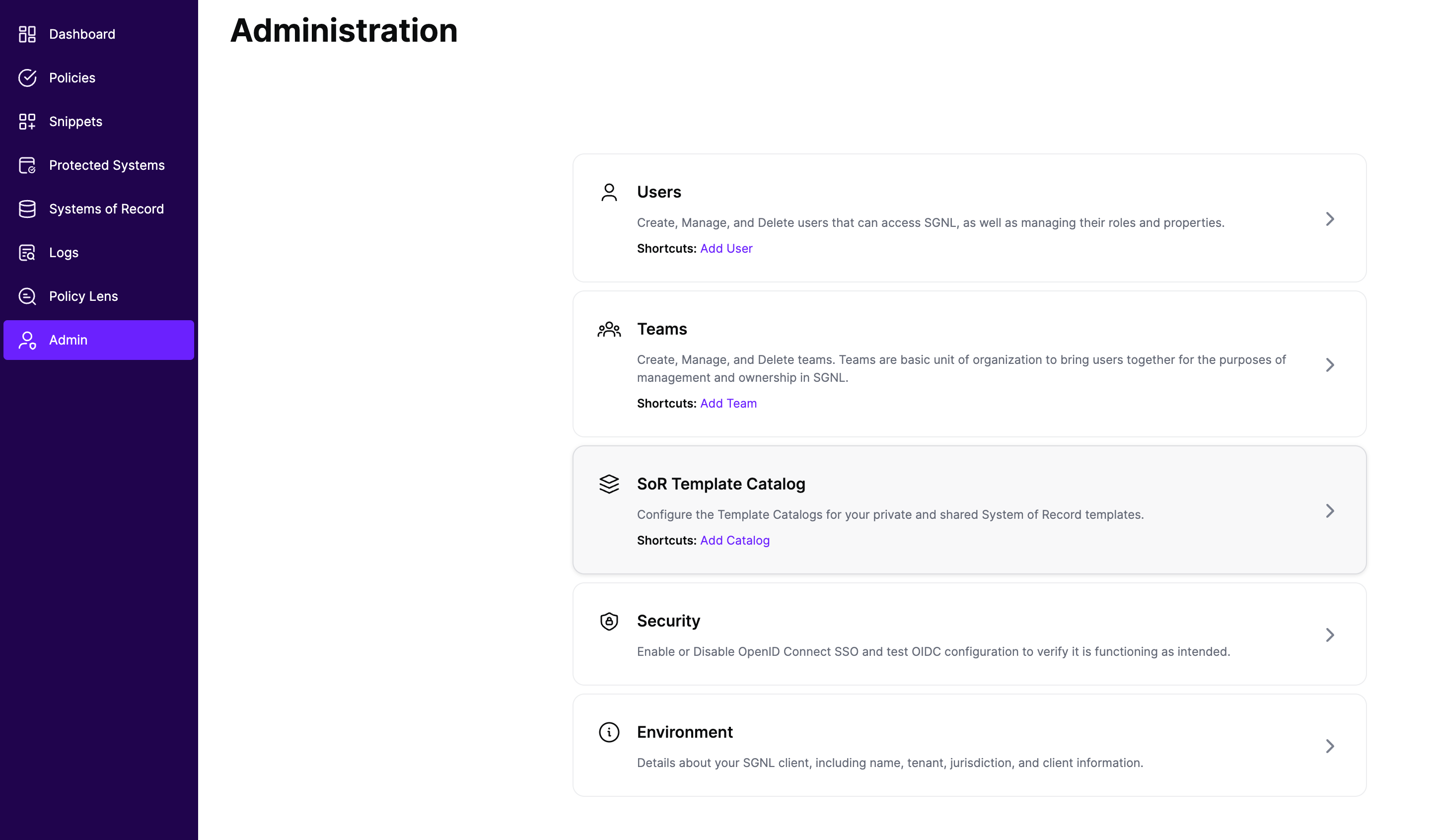Click the Admin user icon in sidebar
The height and width of the screenshot is (840, 1437).
(27, 340)
